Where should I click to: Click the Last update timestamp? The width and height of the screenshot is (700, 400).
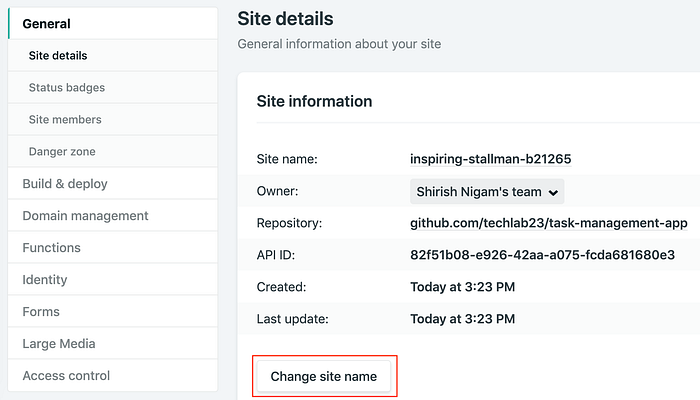click(462, 319)
